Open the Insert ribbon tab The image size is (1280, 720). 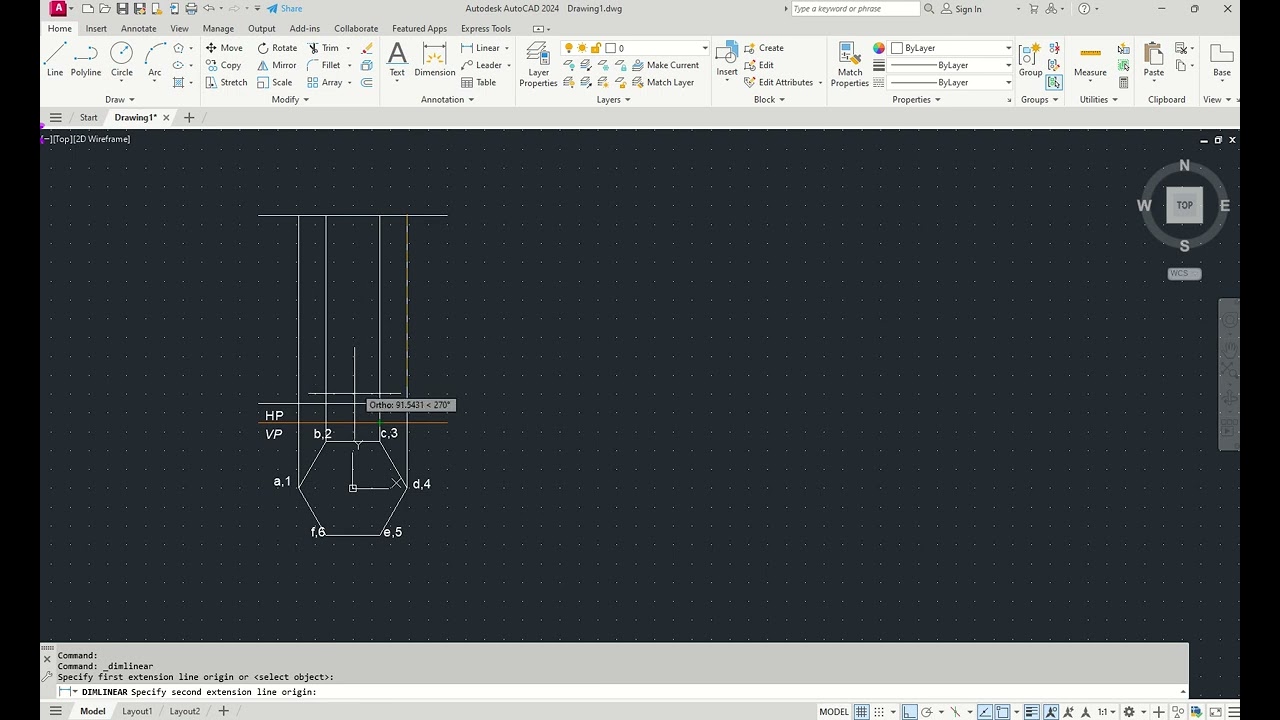(x=96, y=28)
